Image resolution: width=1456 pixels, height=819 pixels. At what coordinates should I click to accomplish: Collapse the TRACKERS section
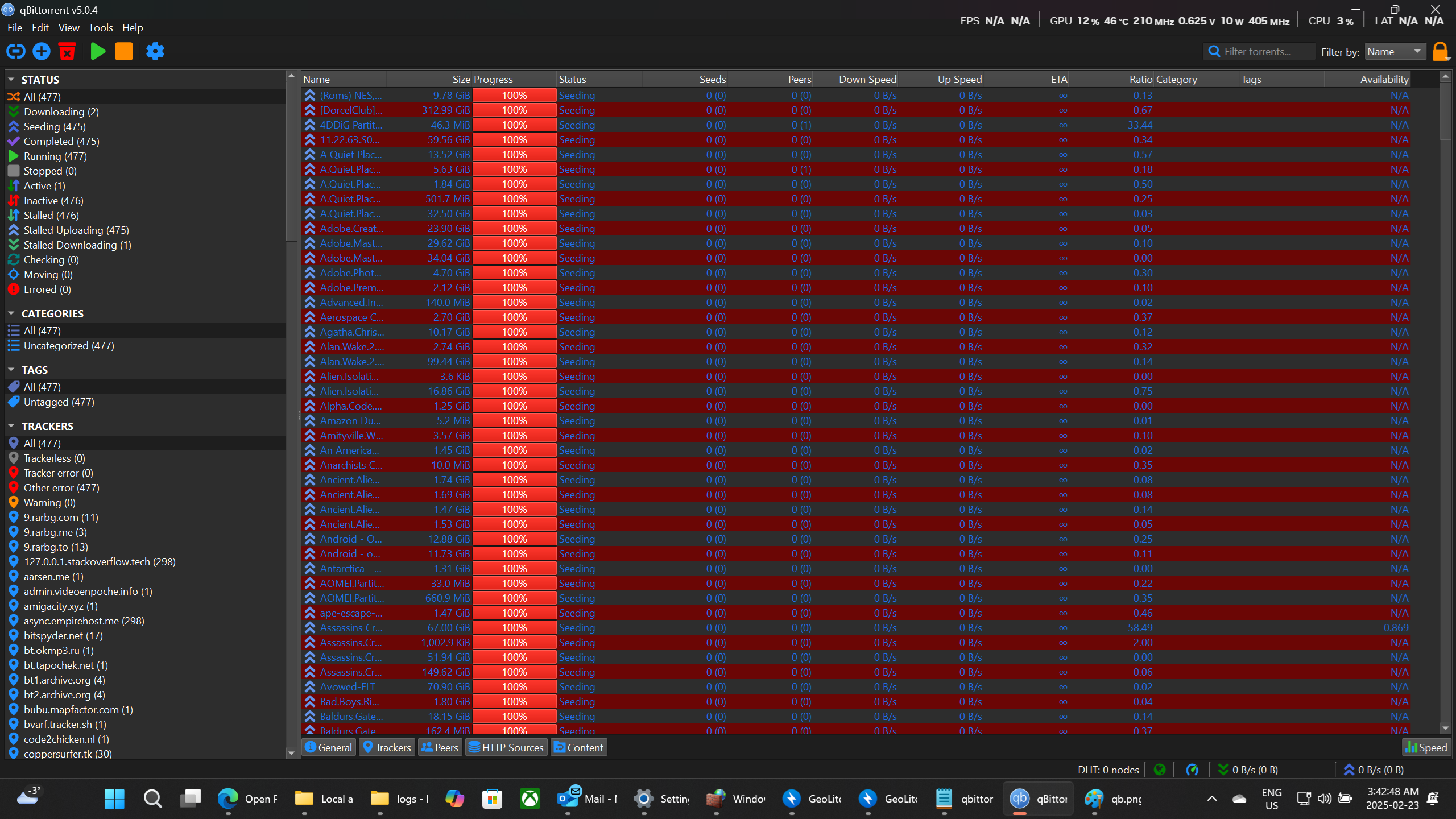tap(11, 426)
